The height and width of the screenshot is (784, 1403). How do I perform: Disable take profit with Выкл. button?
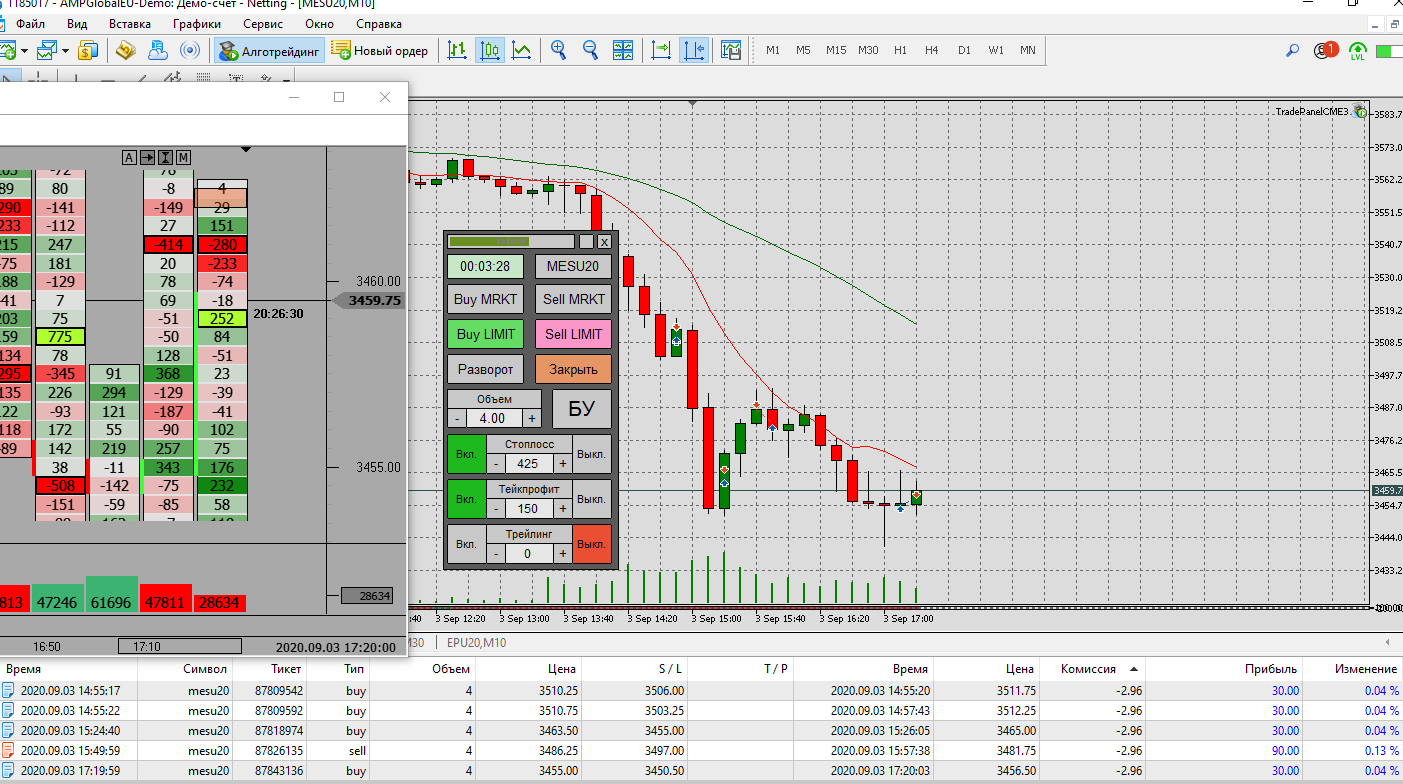click(x=592, y=499)
